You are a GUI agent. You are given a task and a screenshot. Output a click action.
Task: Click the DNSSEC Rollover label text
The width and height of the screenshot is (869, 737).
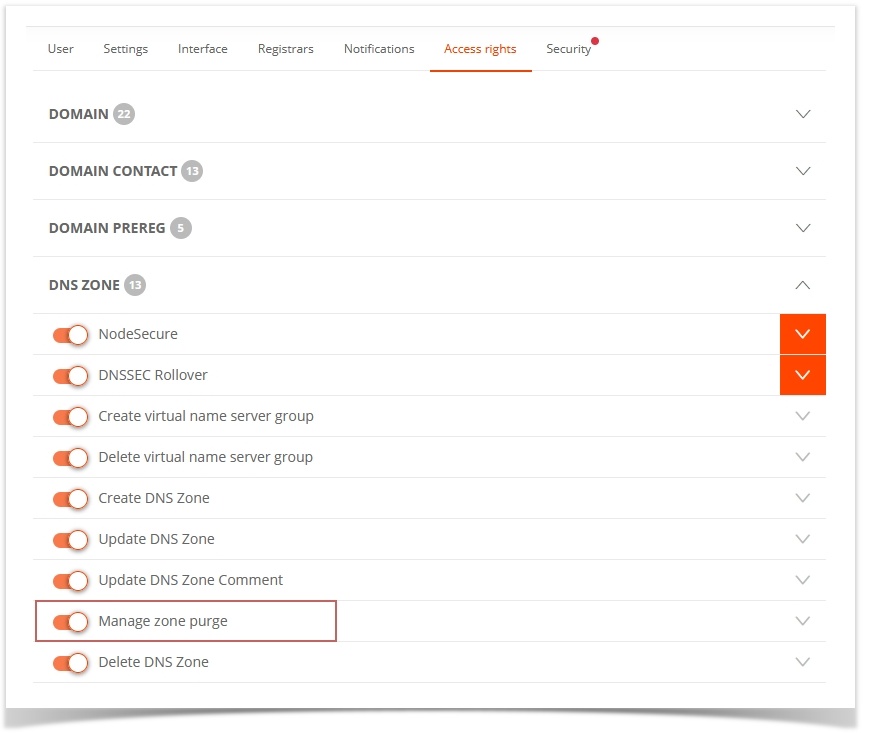[x=153, y=375]
